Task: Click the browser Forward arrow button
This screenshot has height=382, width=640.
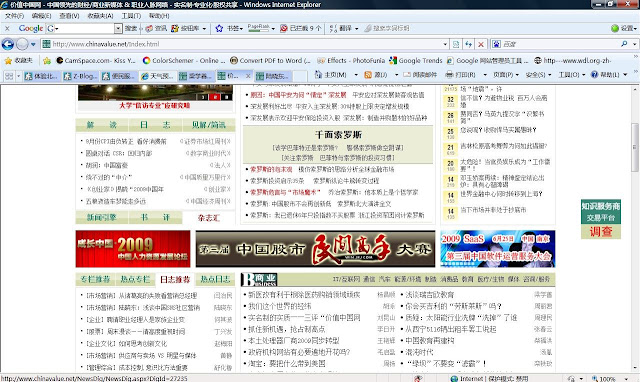Action: (22, 44)
